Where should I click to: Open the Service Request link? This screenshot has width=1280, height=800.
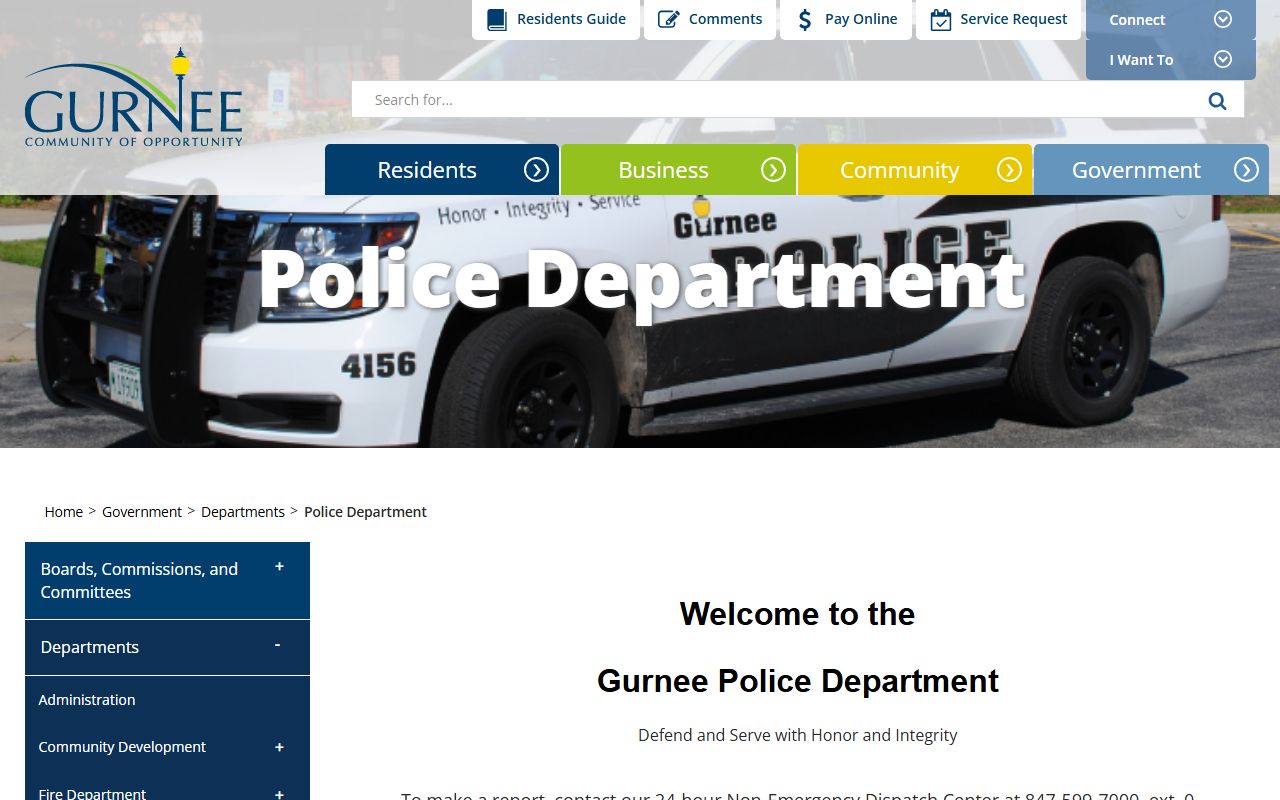pyautogui.click(x=998, y=20)
